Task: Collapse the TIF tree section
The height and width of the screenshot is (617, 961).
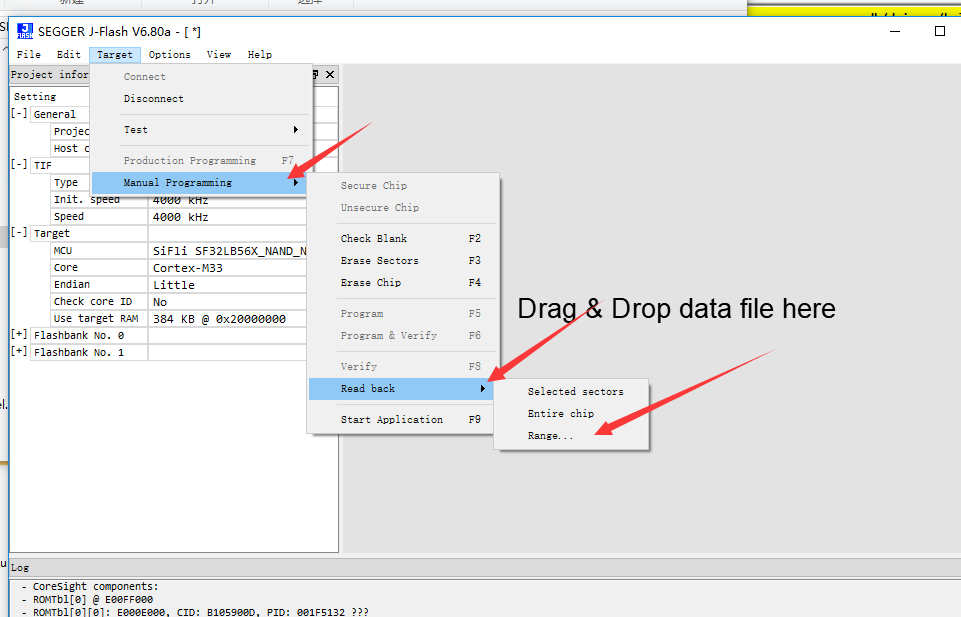Action: click(19, 165)
